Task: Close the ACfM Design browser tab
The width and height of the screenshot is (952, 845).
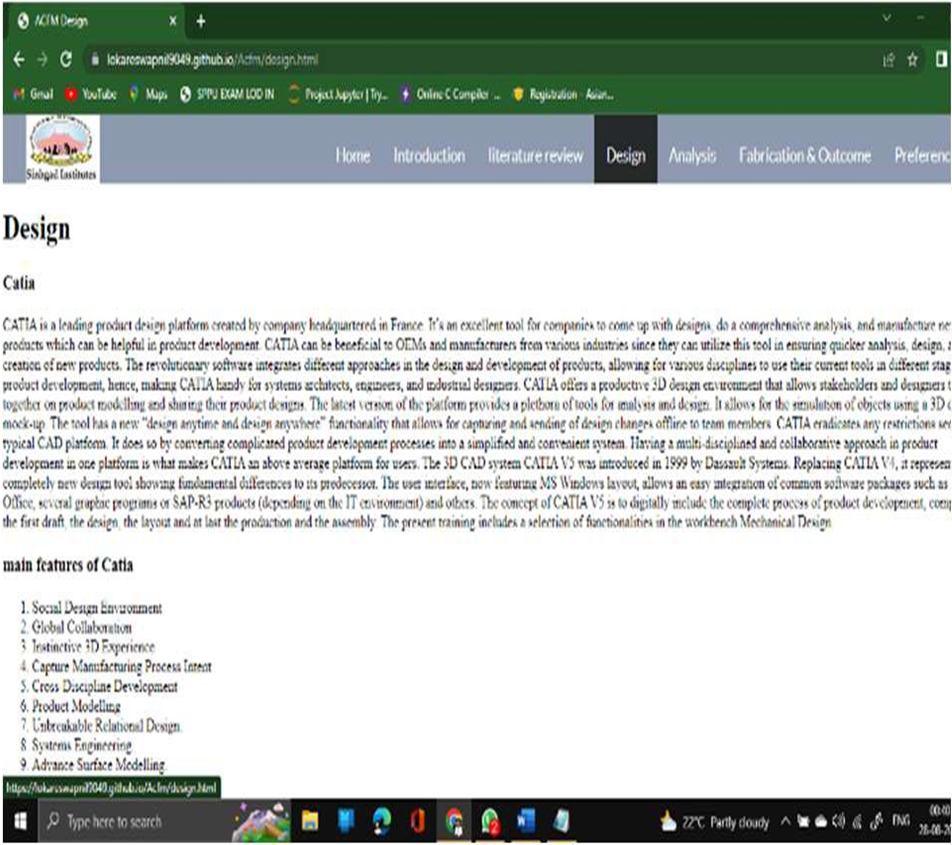Action: [173, 21]
